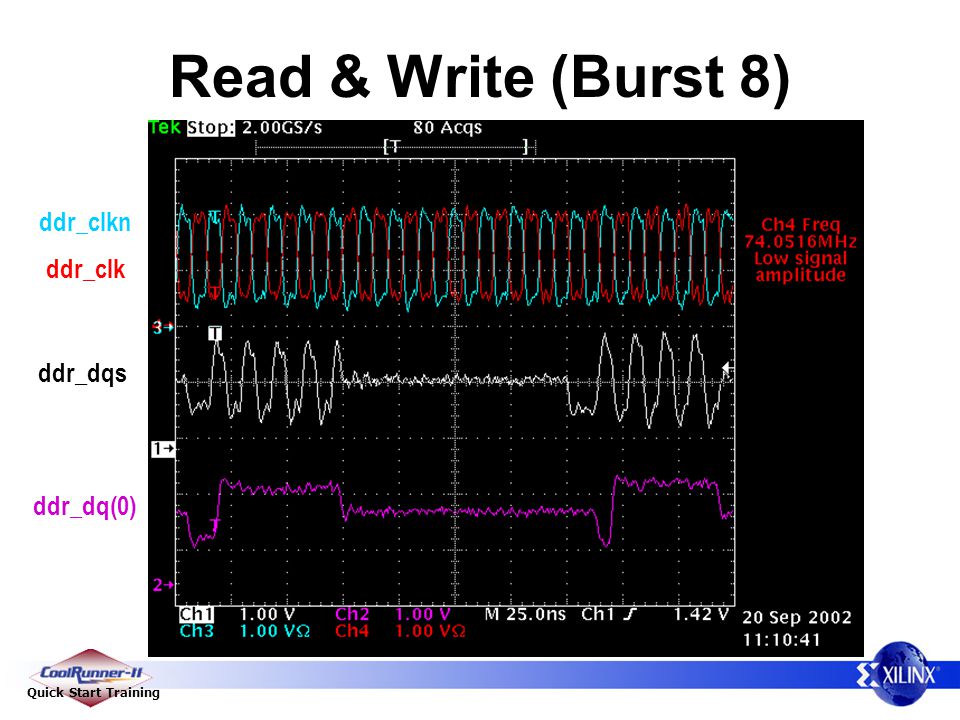The width and height of the screenshot is (960, 720).
Task: Click the slide title Read & Write (Burst 8)
Action: tap(480, 78)
